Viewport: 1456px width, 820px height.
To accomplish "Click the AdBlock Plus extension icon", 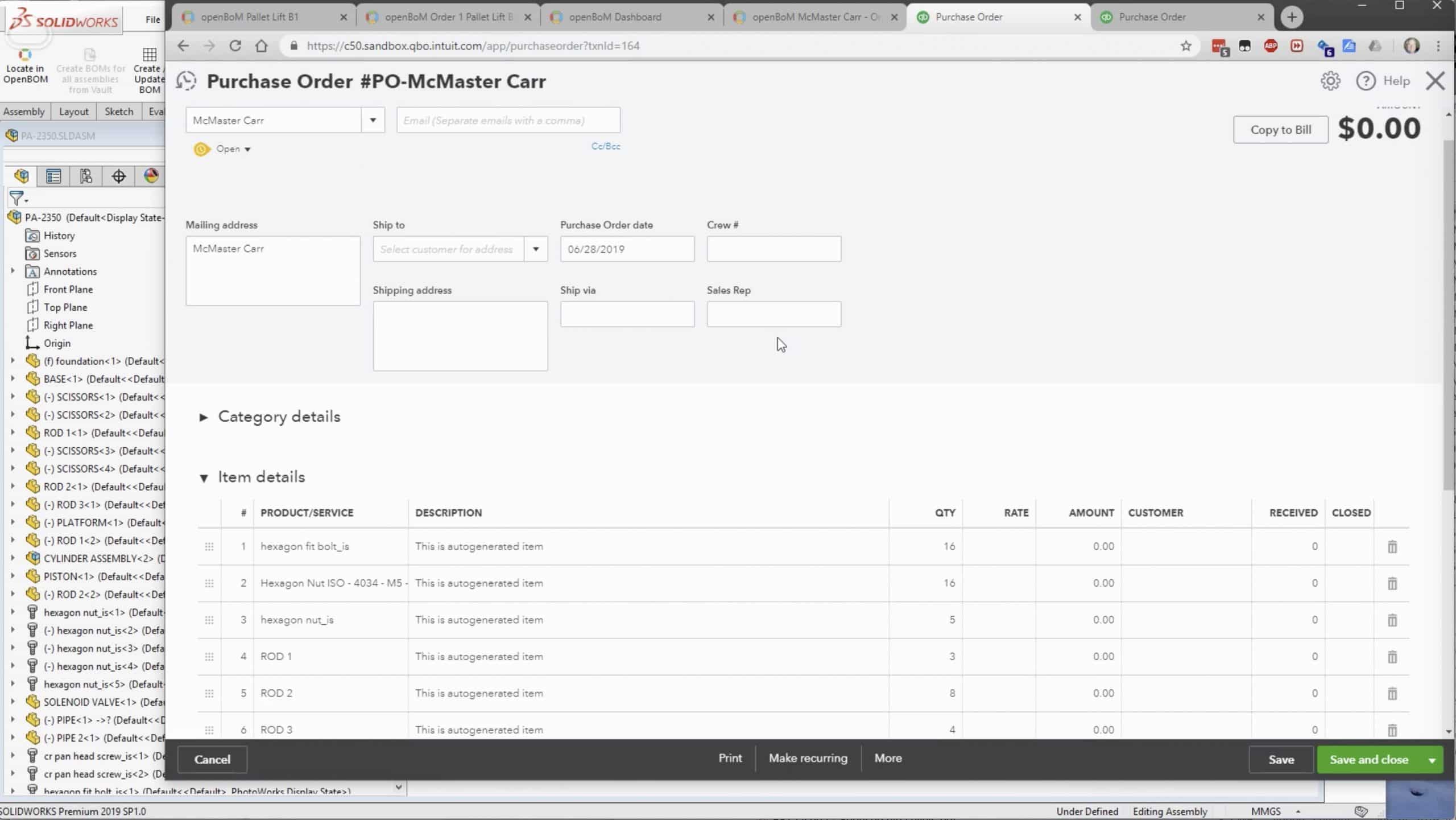I will point(1271,46).
